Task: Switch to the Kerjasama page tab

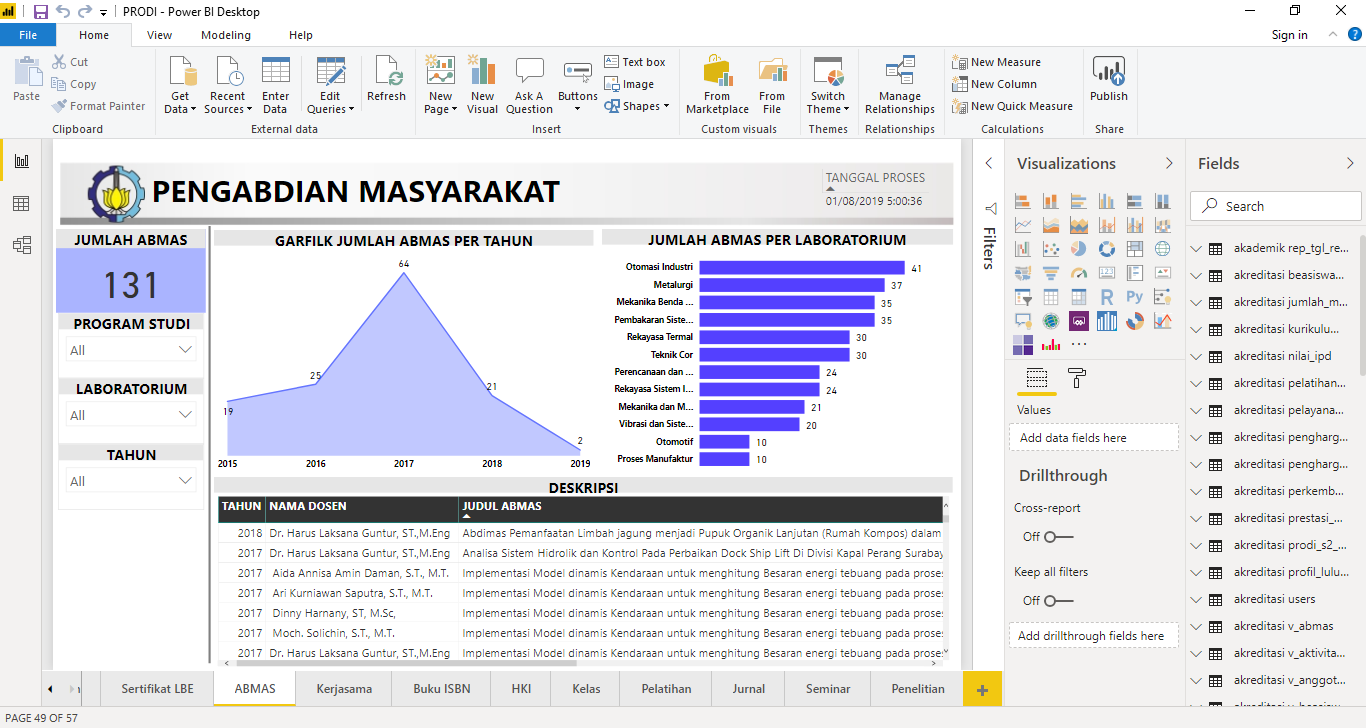Action: (x=344, y=689)
